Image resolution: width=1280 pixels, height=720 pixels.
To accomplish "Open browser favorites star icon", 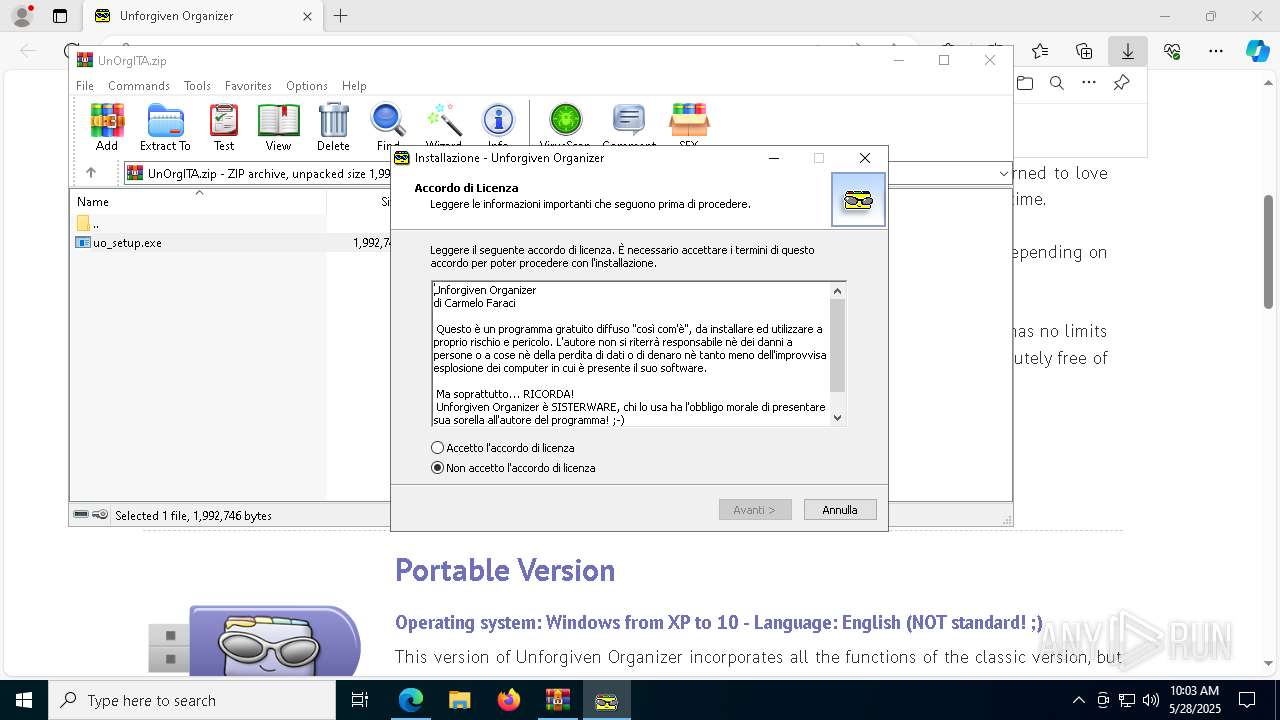I will pos(1040,51).
